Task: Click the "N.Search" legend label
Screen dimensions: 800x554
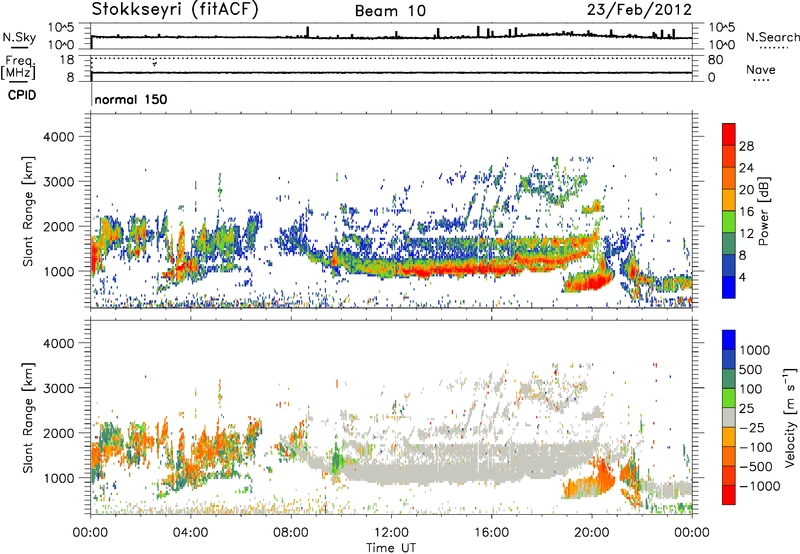Action: [772, 37]
